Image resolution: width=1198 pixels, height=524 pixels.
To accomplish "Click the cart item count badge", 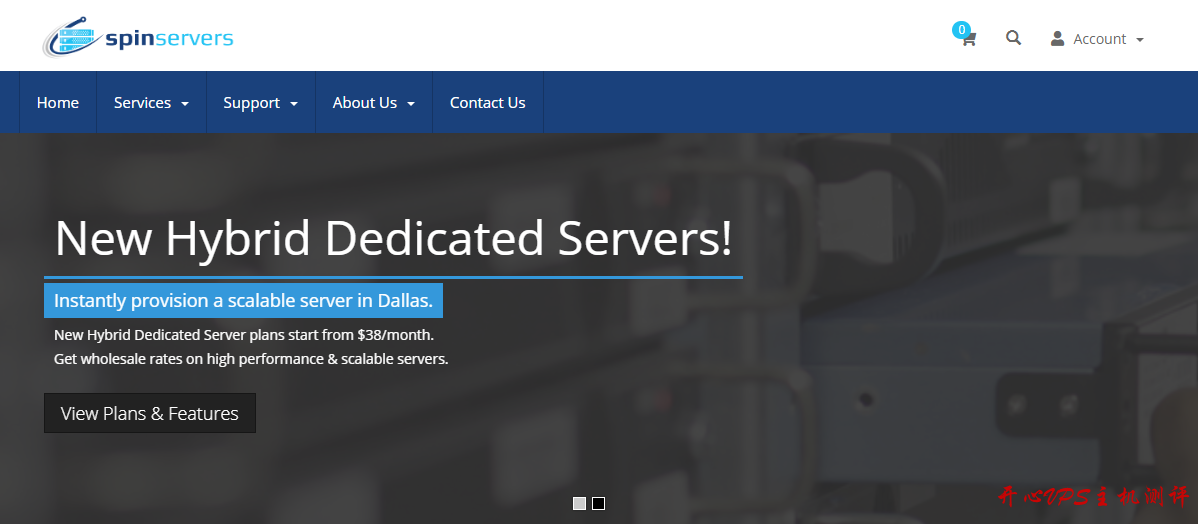I will [x=961, y=30].
